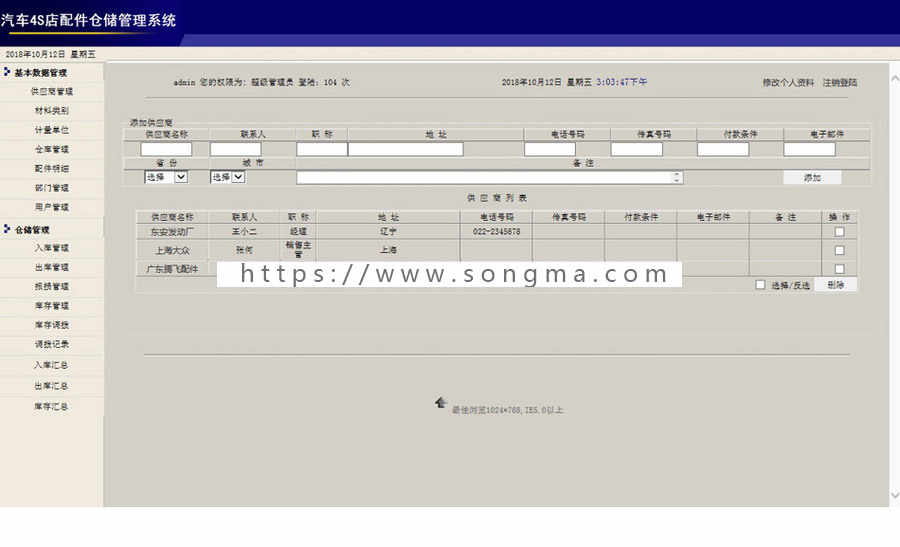Viewport: 900px width, 547px height.
Task: Go to 出库管理 page
Action: click(52, 267)
